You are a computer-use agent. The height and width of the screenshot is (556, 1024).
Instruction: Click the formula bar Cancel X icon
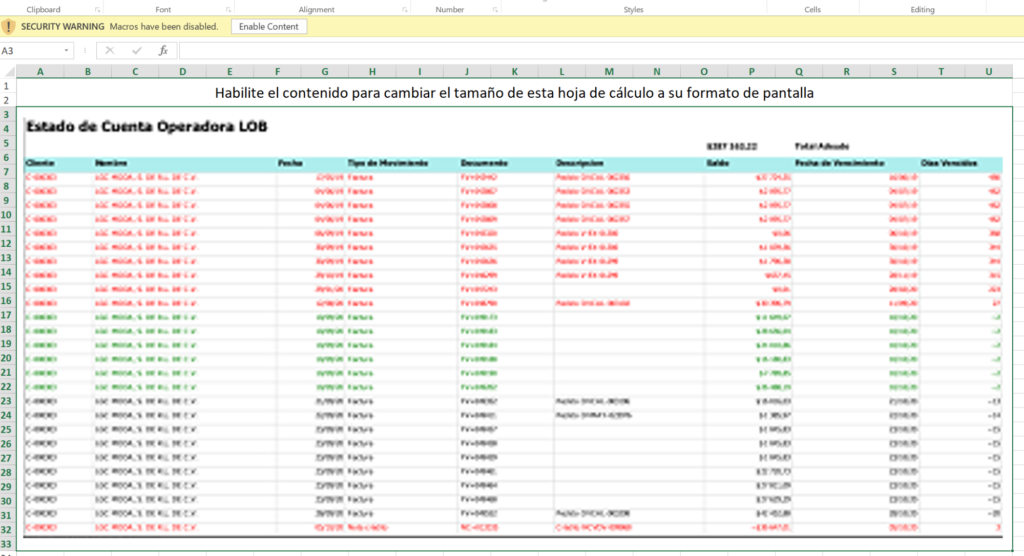(x=110, y=50)
